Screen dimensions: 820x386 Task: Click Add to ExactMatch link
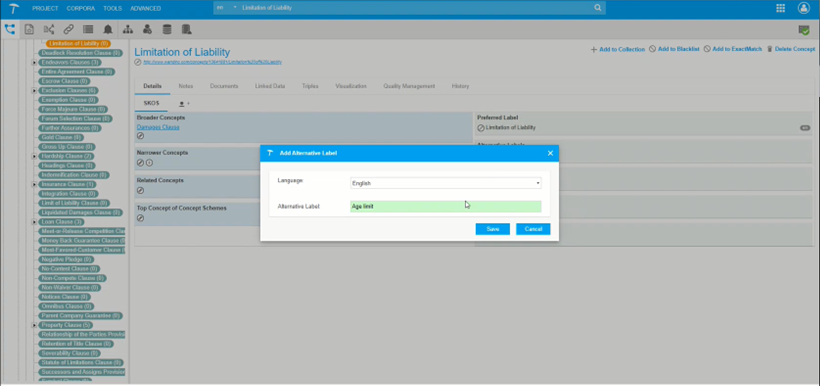coord(733,49)
